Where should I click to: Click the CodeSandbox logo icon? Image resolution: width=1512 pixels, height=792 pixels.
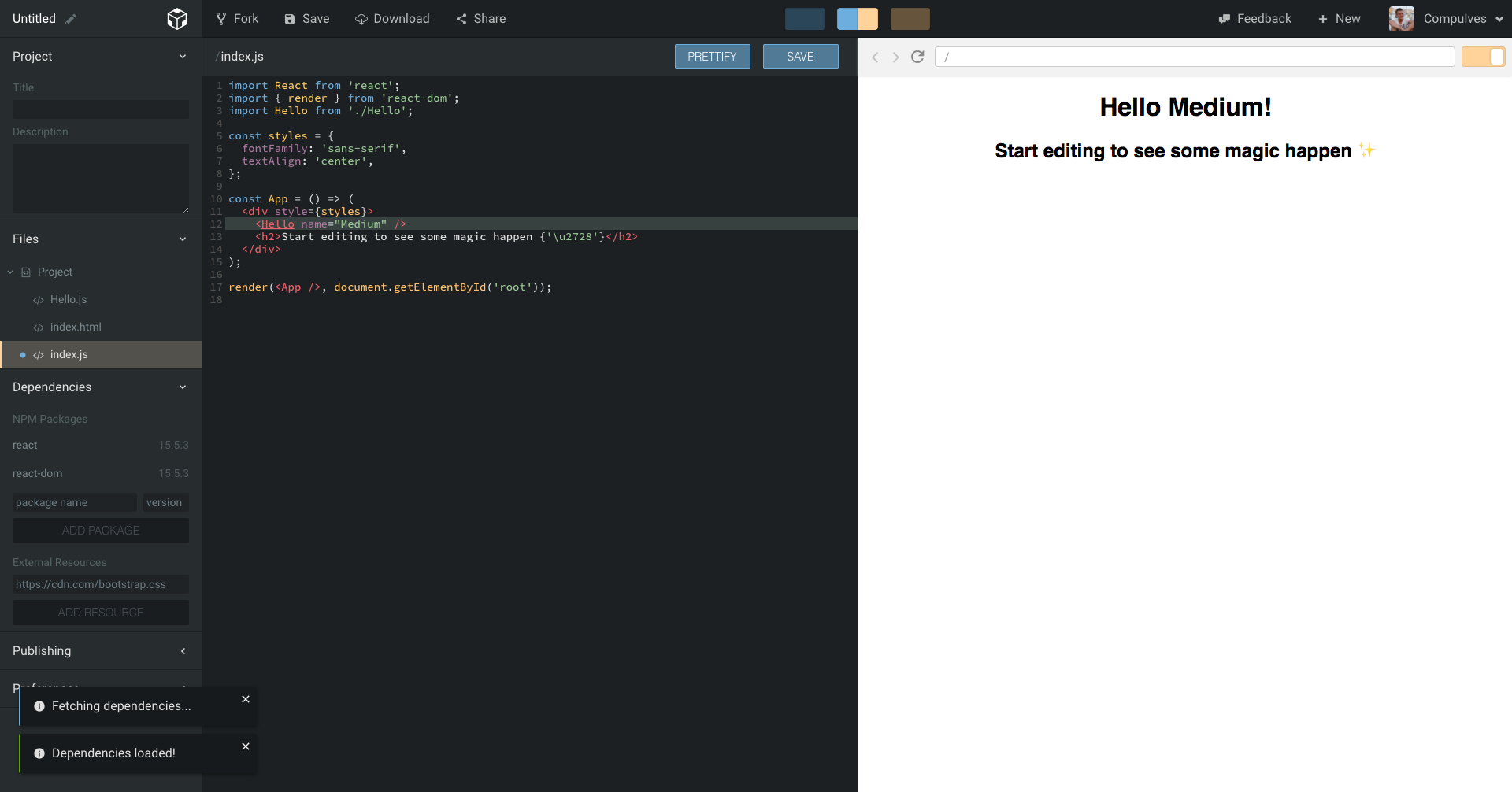point(177,18)
